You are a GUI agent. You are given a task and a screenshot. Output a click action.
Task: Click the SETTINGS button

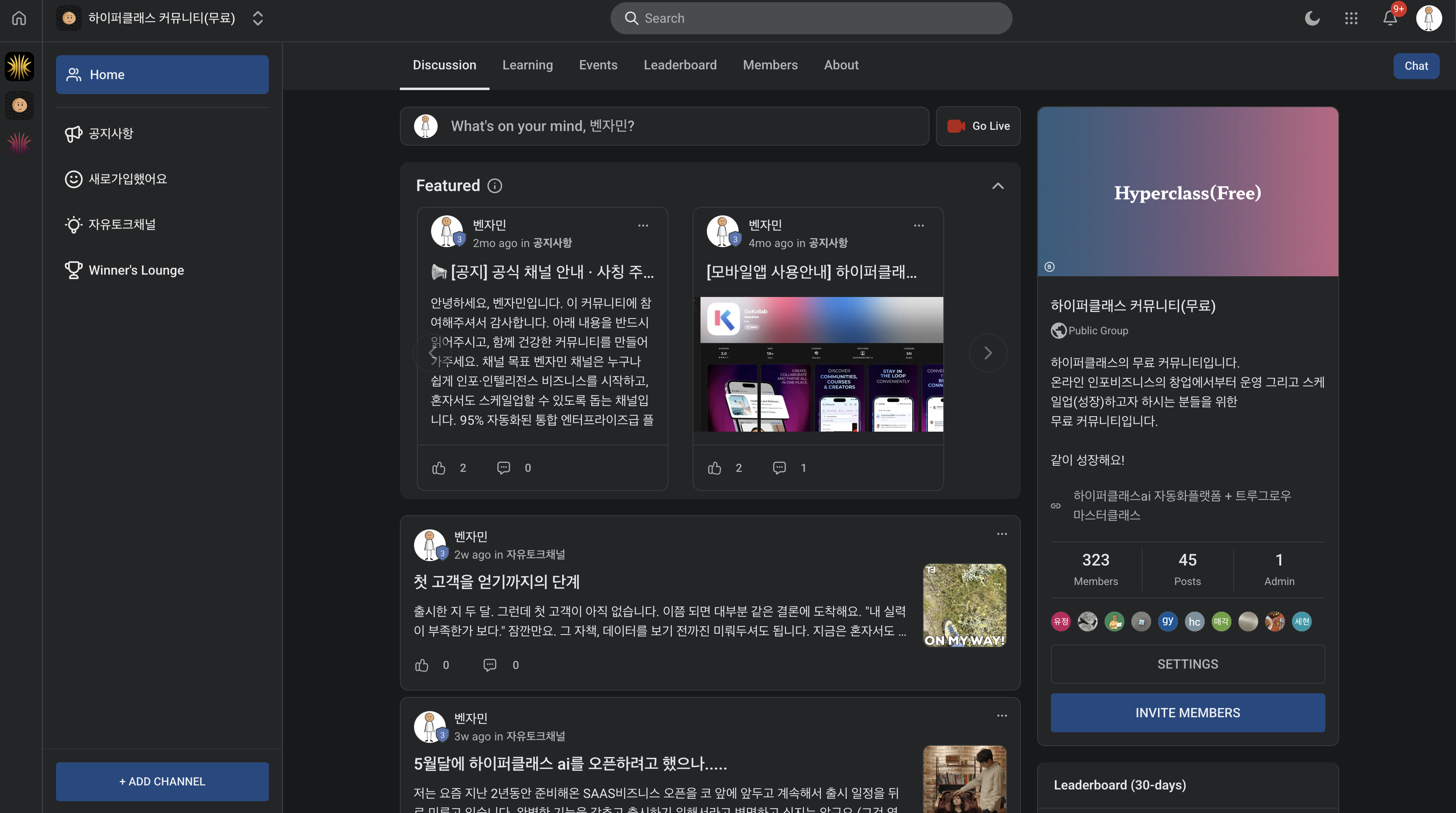pos(1188,664)
